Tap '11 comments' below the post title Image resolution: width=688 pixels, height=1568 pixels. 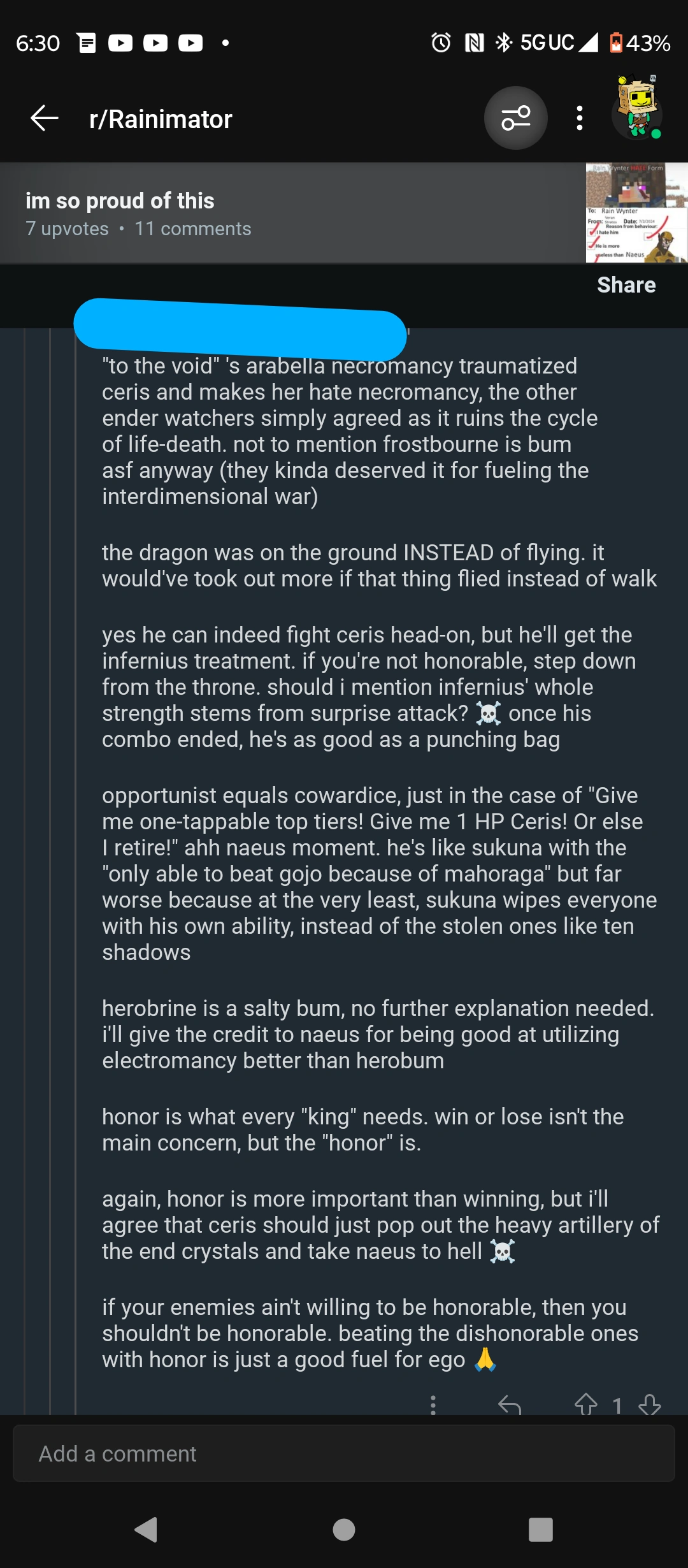pyautogui.click(x=194, y=228)
